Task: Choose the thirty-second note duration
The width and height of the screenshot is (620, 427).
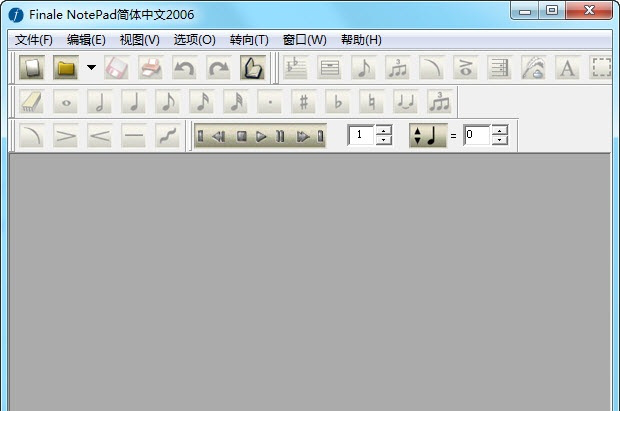Action: pyautogui.click(x=236, y=102)
